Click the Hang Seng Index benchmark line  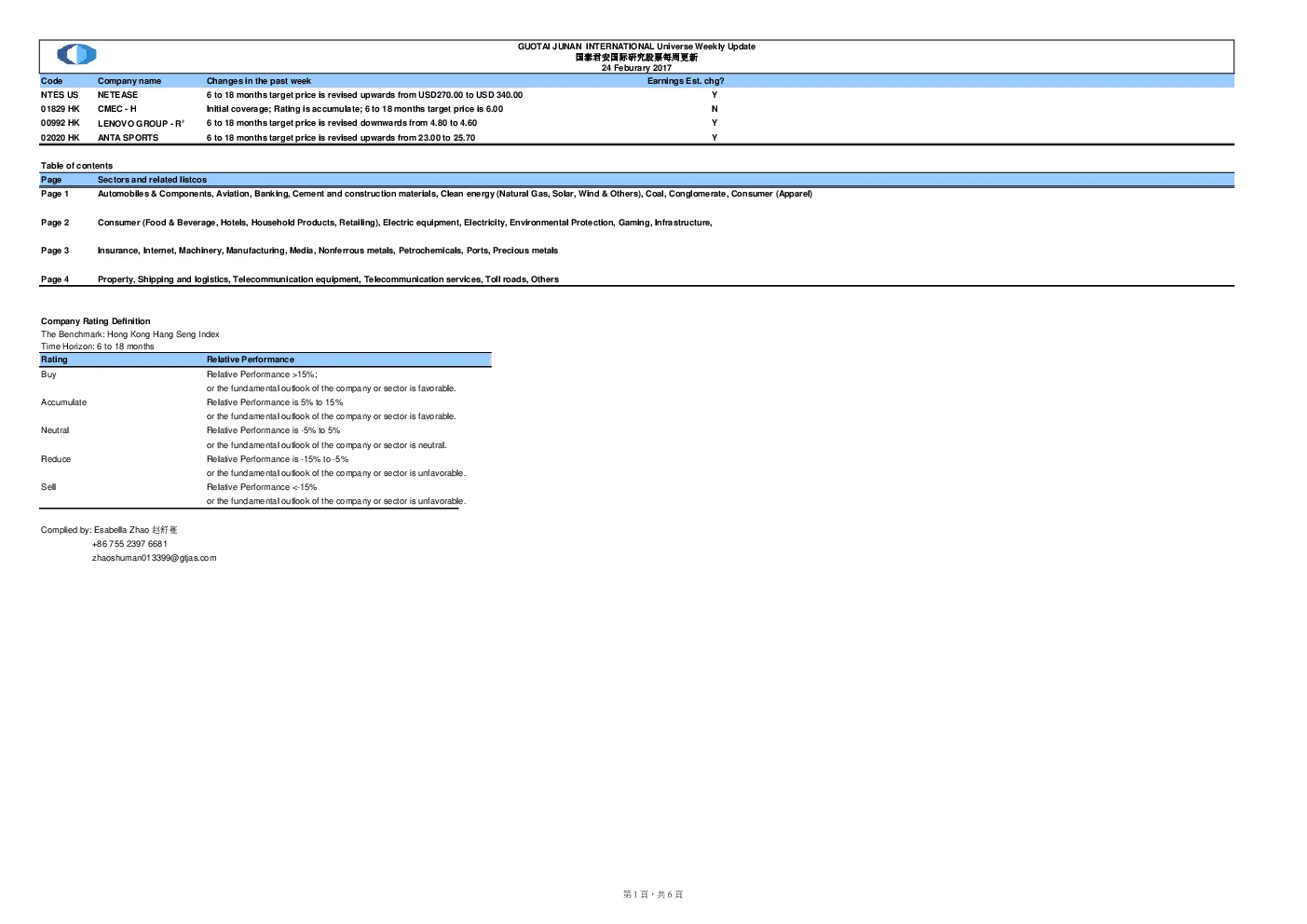pyautogui.click(x=130, y=334)
